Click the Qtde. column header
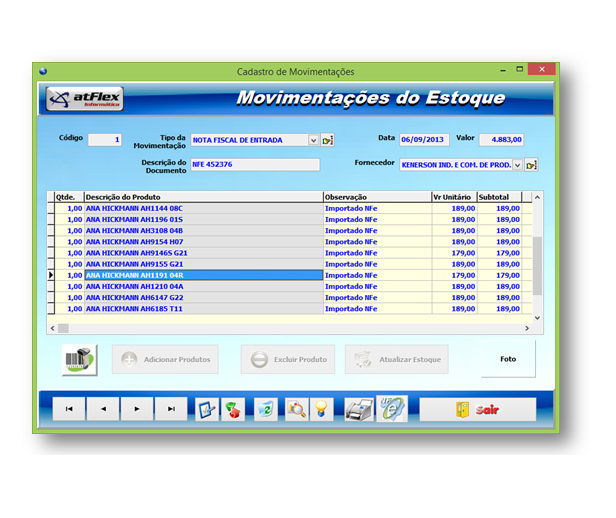The height and width of the screenshot is (518, 616). pyautogui.click(x=69, y=197)
